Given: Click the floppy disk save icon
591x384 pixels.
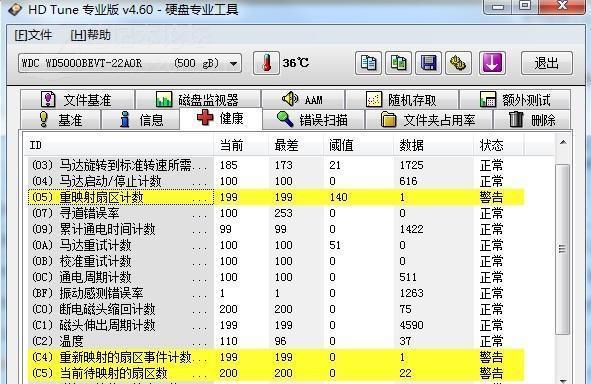Looking at the screenshot, I should tap(429, 63).
